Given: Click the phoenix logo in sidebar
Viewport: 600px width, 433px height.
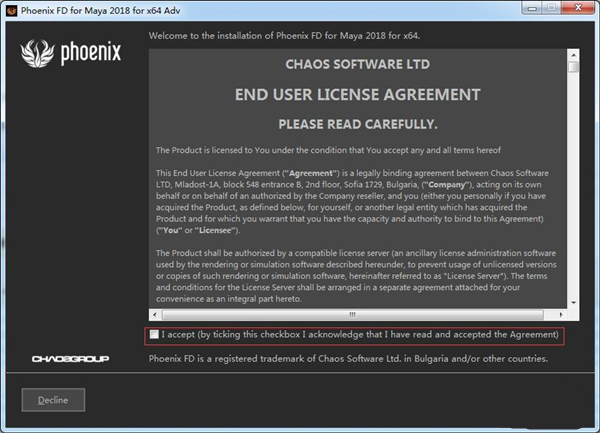Looking at the screenshot, I should (x=71, y=54).
